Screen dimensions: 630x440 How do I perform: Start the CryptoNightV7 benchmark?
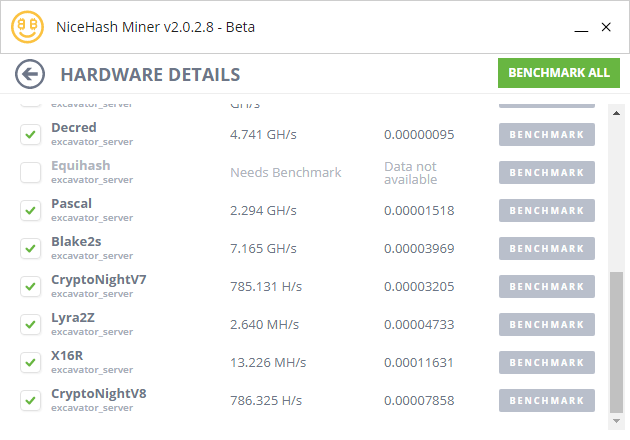point(547,286)
